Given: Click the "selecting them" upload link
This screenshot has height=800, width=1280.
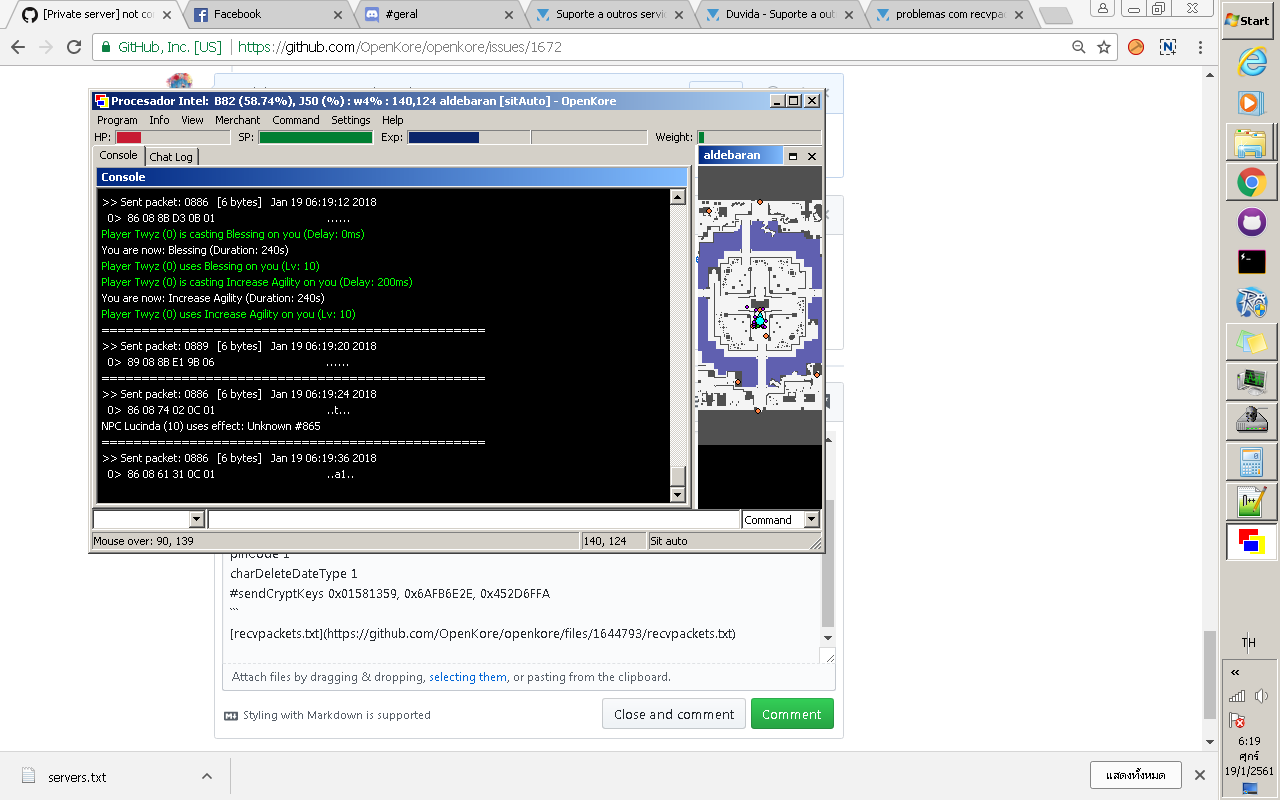Looking at the screenshot, I should tap(467, 677).
